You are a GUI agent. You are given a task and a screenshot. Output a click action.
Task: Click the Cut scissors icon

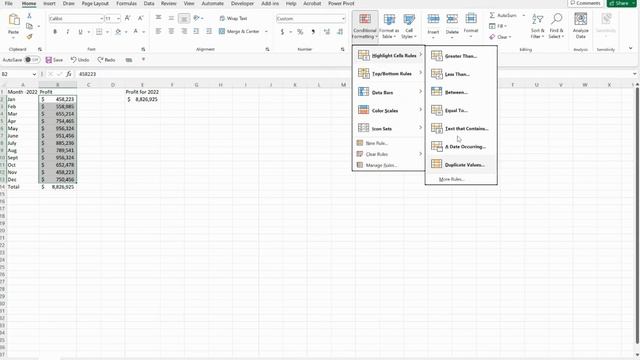29,16
